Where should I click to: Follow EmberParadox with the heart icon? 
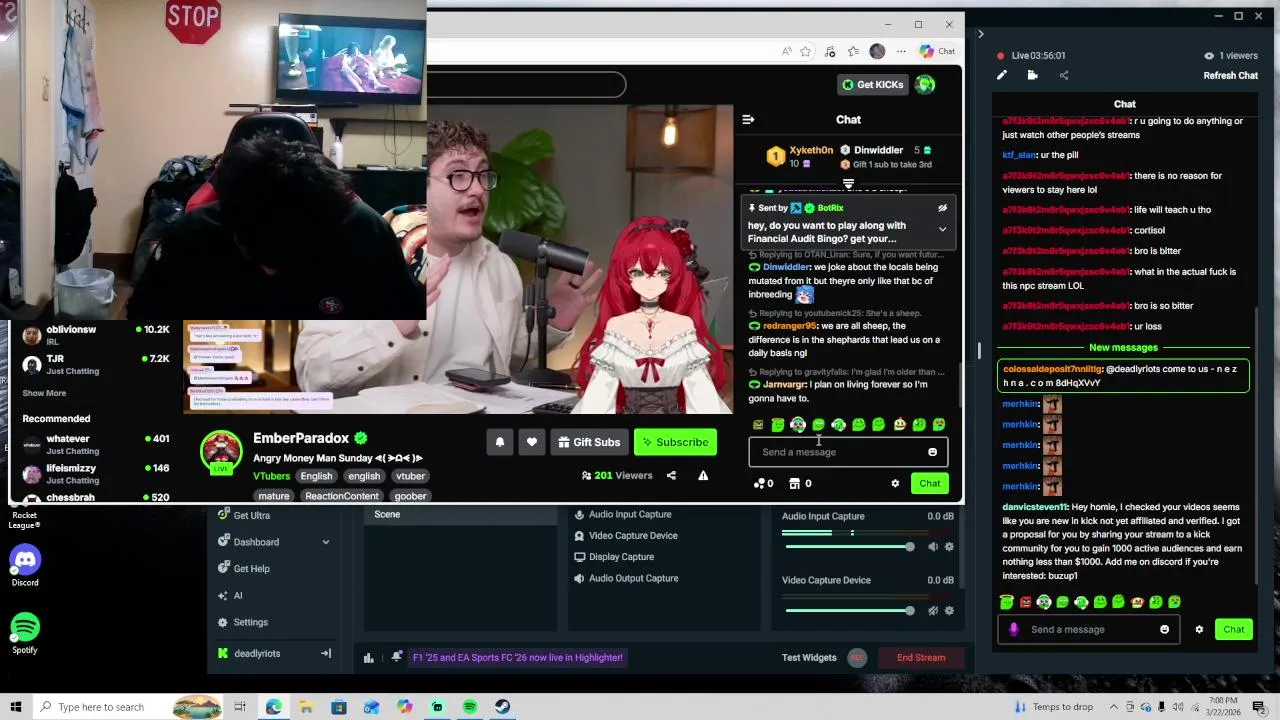click(532, 442)
